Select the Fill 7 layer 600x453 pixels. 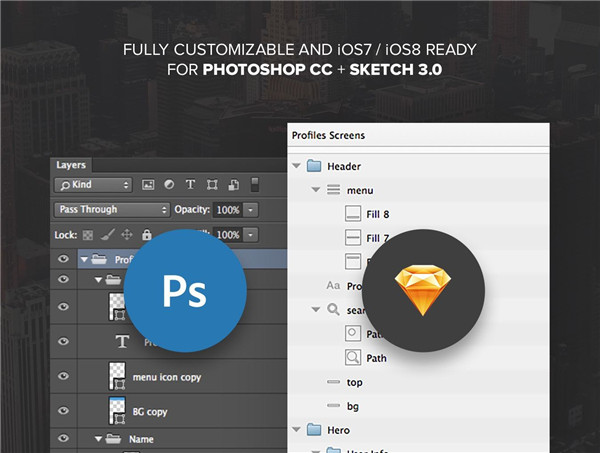377,238
